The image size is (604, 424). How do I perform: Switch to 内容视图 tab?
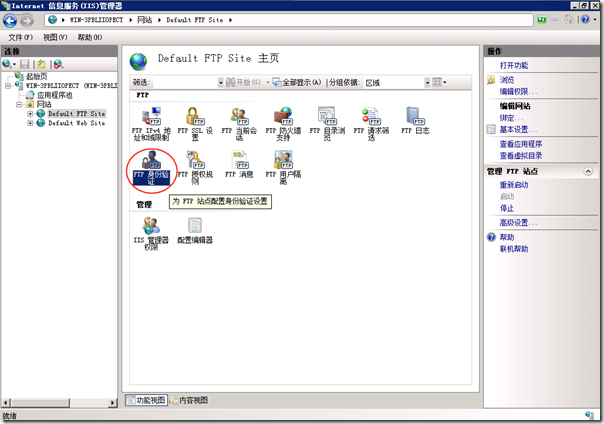(x=189, y=401)
